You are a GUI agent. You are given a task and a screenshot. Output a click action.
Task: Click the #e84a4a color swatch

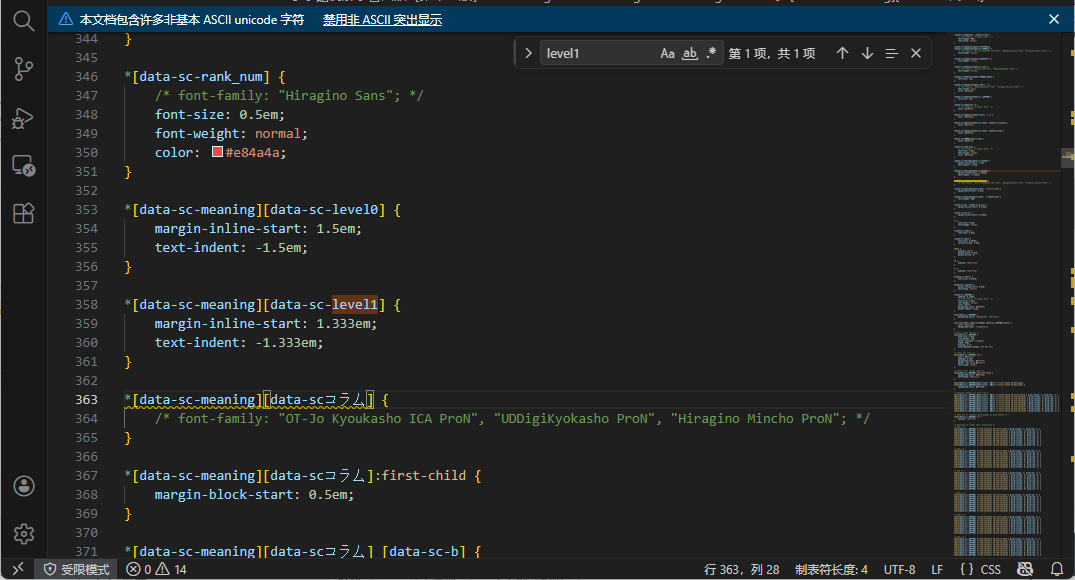(x=217, y=153)
